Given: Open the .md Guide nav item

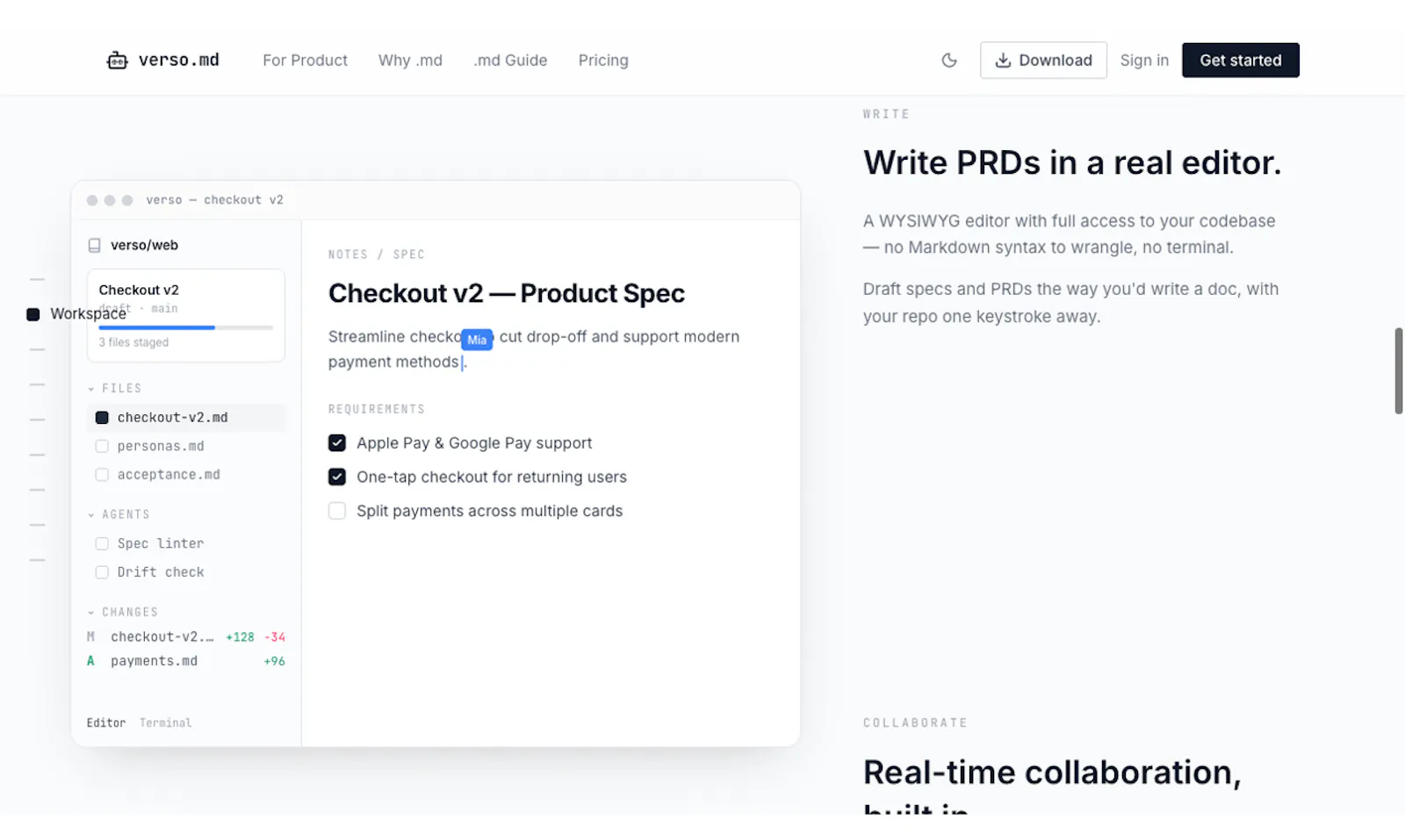Looking at the screenshot, I should coord(510,61).
